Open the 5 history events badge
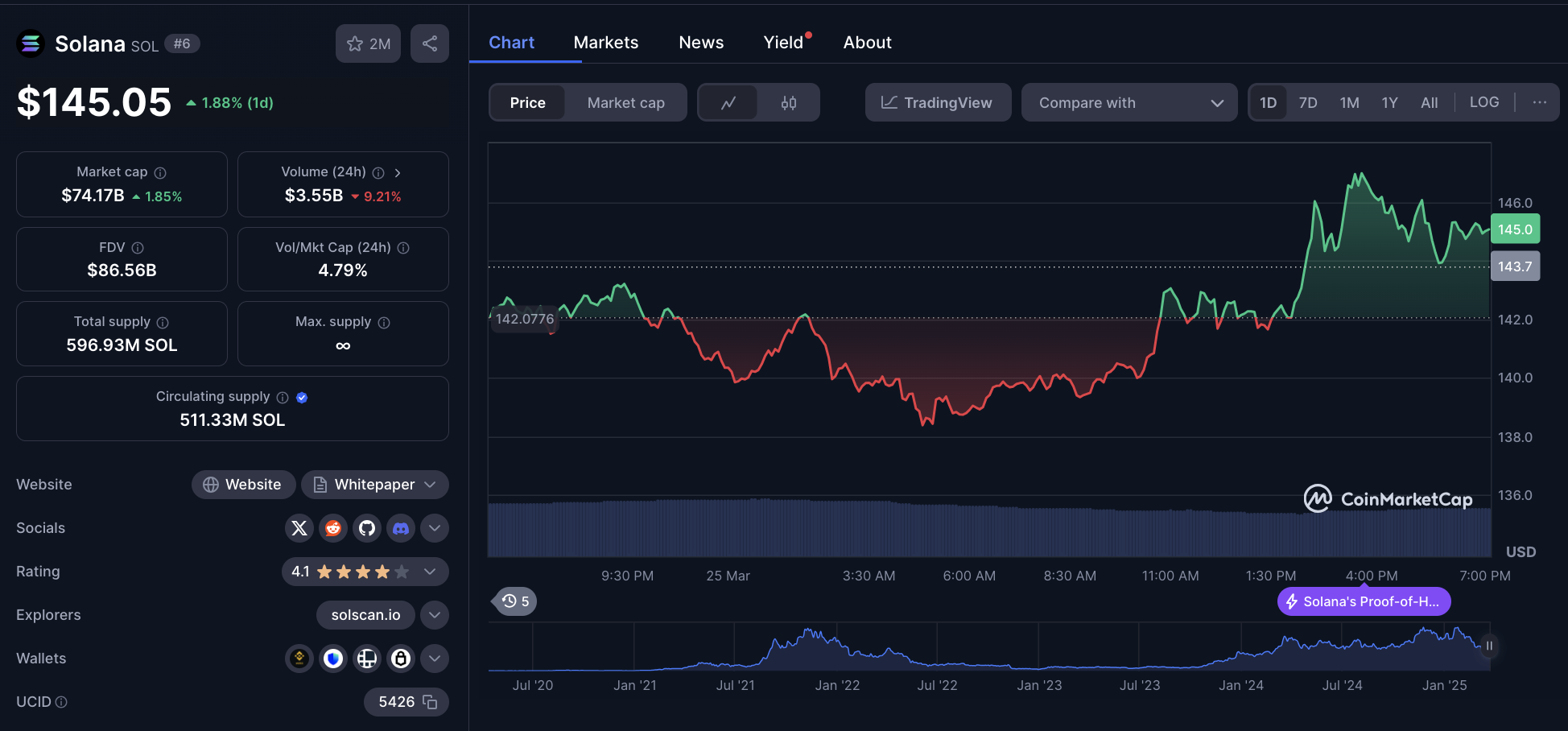Image resolution: width=1568 pixels, height=731 pixels. tap(514, 601)
